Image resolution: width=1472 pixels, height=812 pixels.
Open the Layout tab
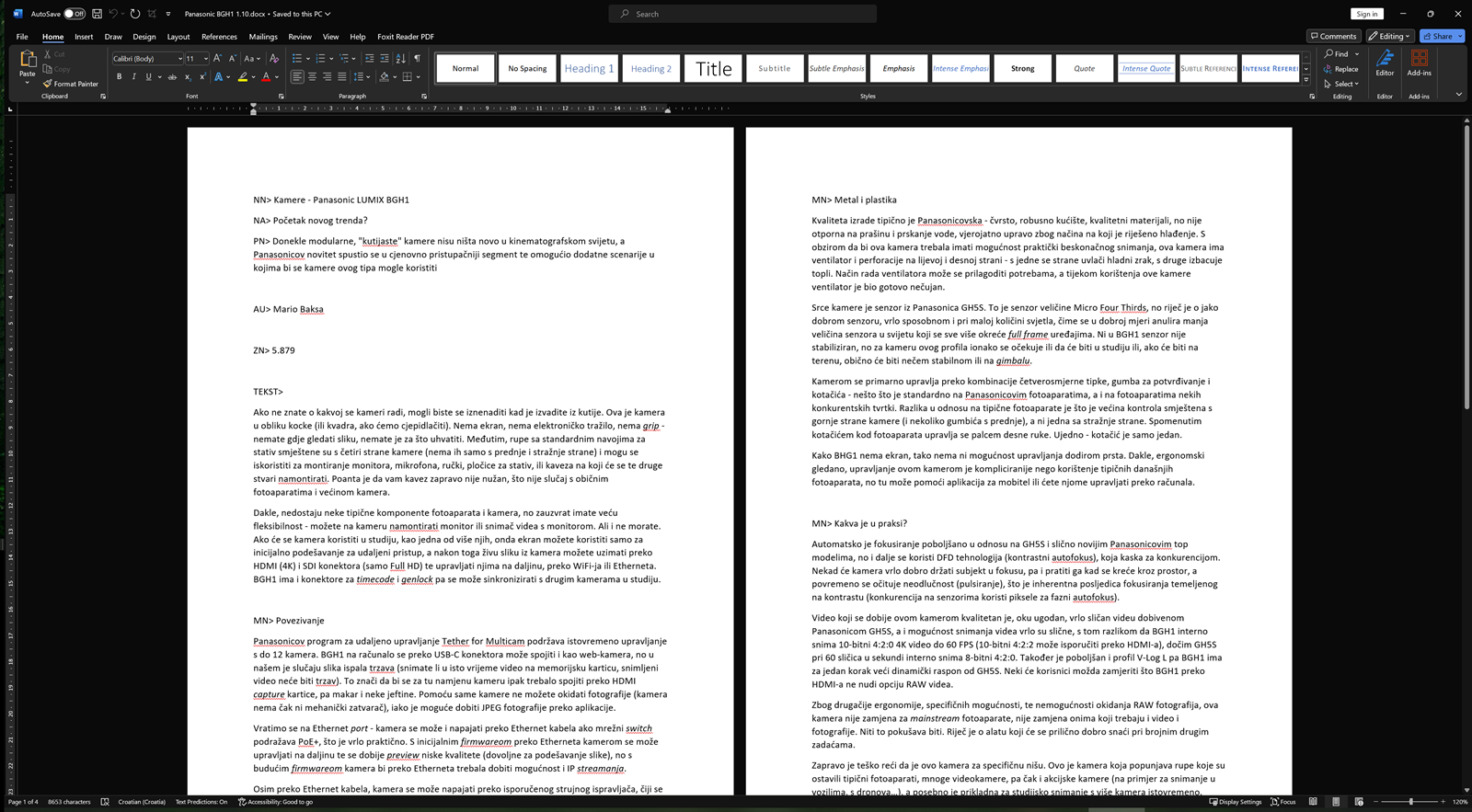click(x=178, y=37)
